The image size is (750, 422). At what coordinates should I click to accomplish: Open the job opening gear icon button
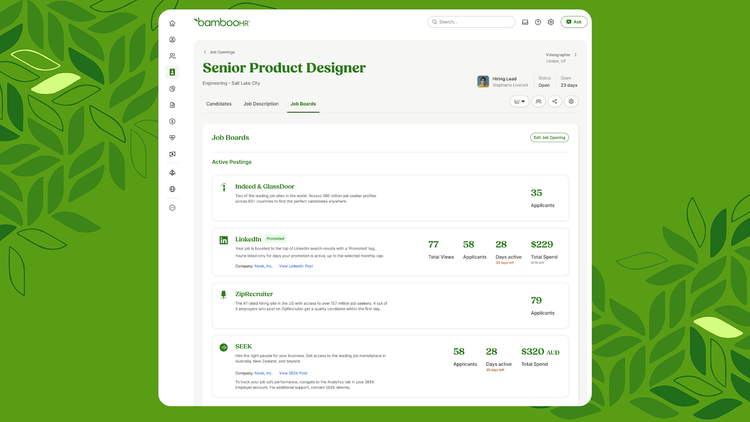coord(571,101)
